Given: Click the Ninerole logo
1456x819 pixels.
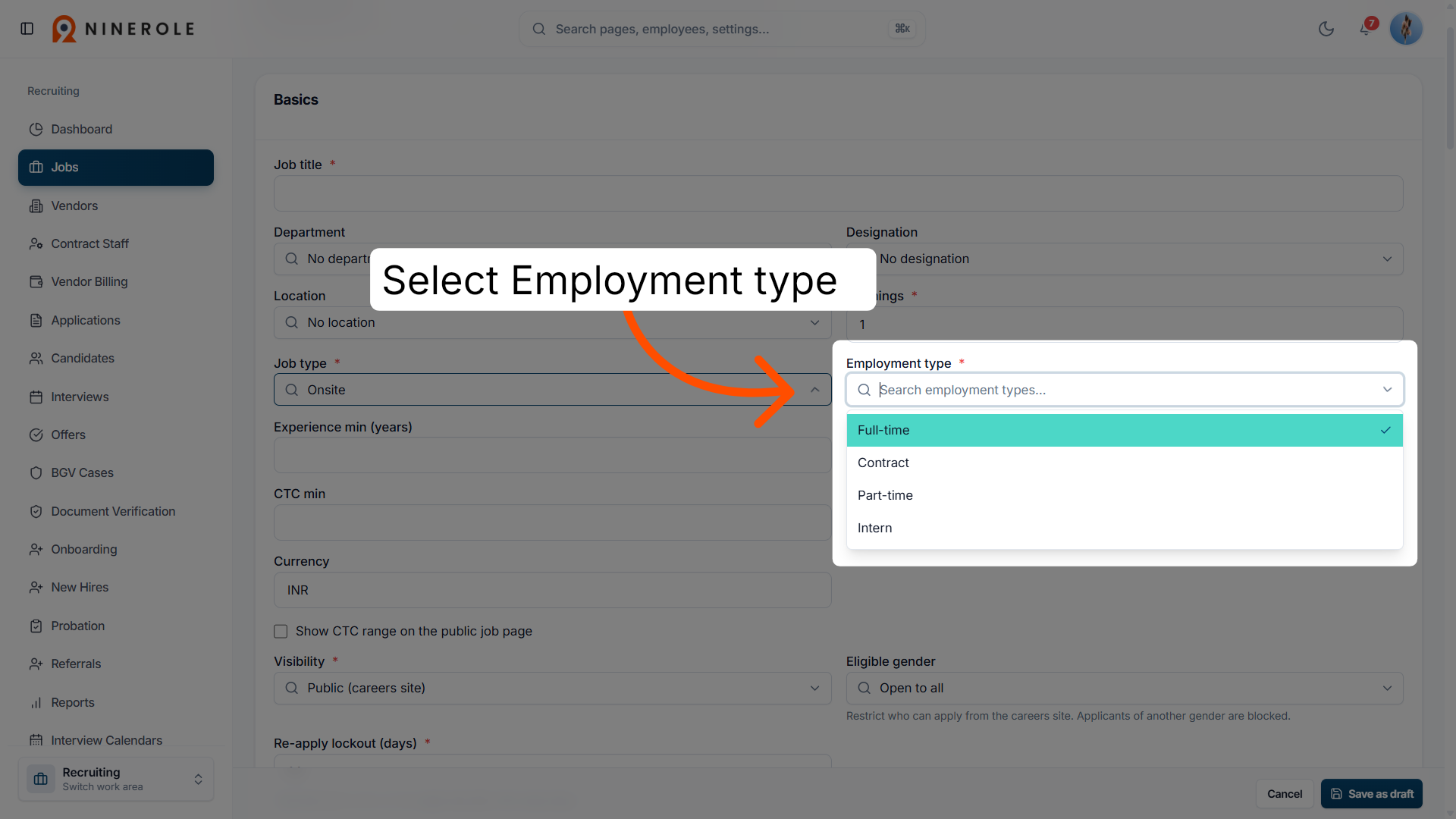Looking at the screenshot, I should (124, 29).
